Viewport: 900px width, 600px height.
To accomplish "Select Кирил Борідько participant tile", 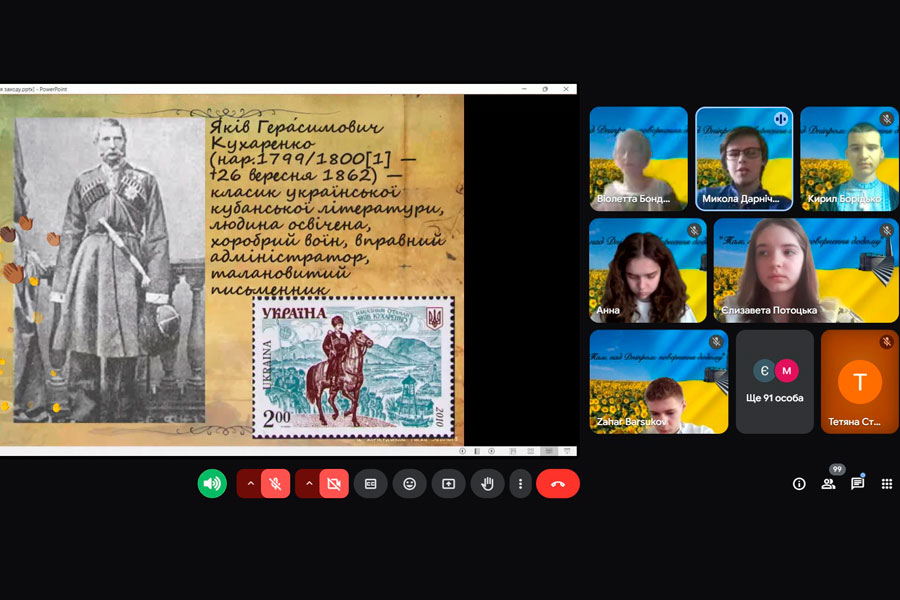I will [849, 158].
